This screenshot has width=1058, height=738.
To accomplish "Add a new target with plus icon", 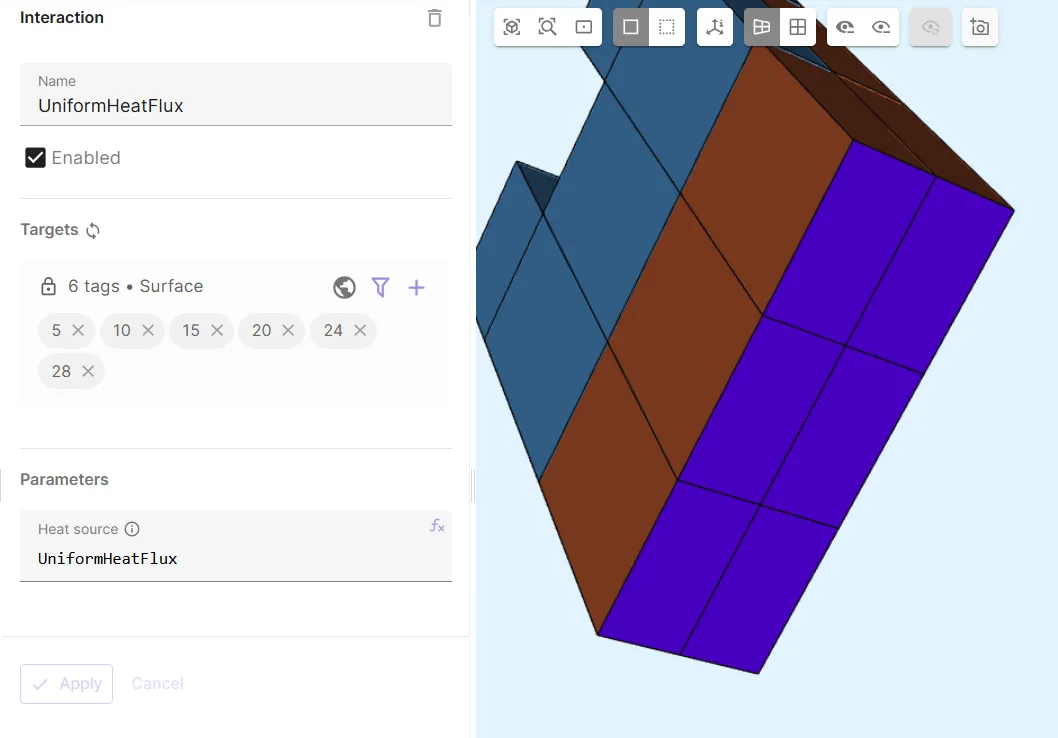I will tap(416, 288).
